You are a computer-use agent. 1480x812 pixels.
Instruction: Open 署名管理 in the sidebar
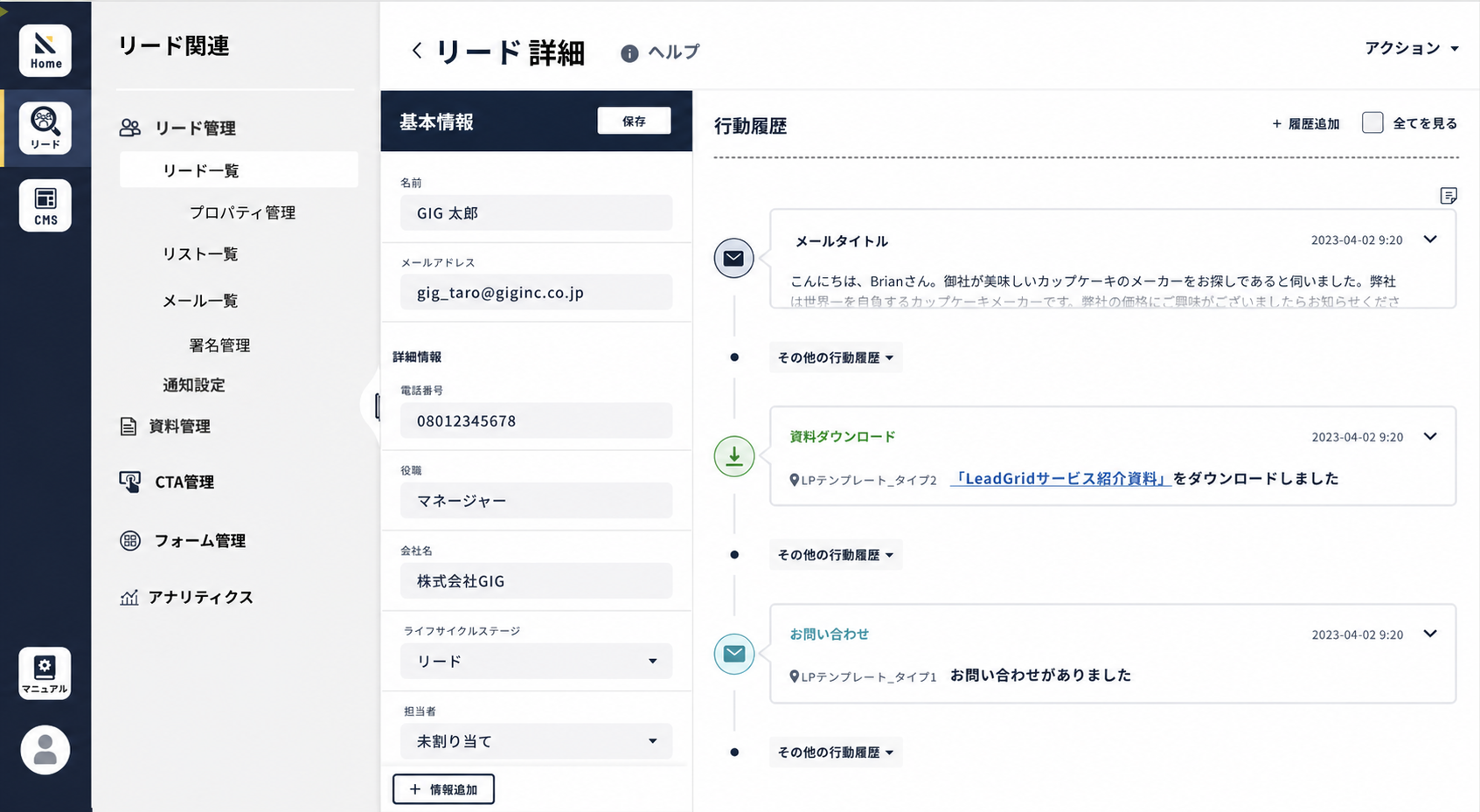point(219,345)
